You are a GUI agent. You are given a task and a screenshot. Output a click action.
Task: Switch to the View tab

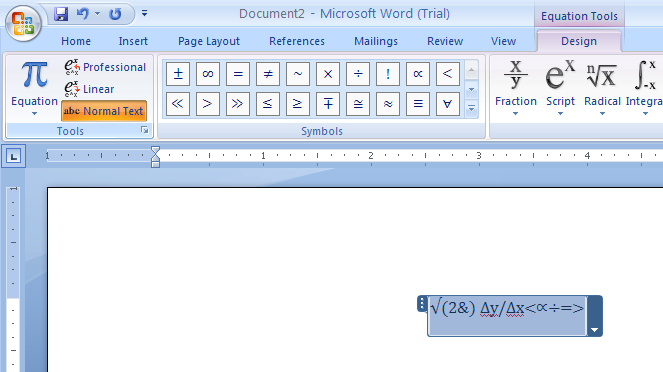coord(503,41)
